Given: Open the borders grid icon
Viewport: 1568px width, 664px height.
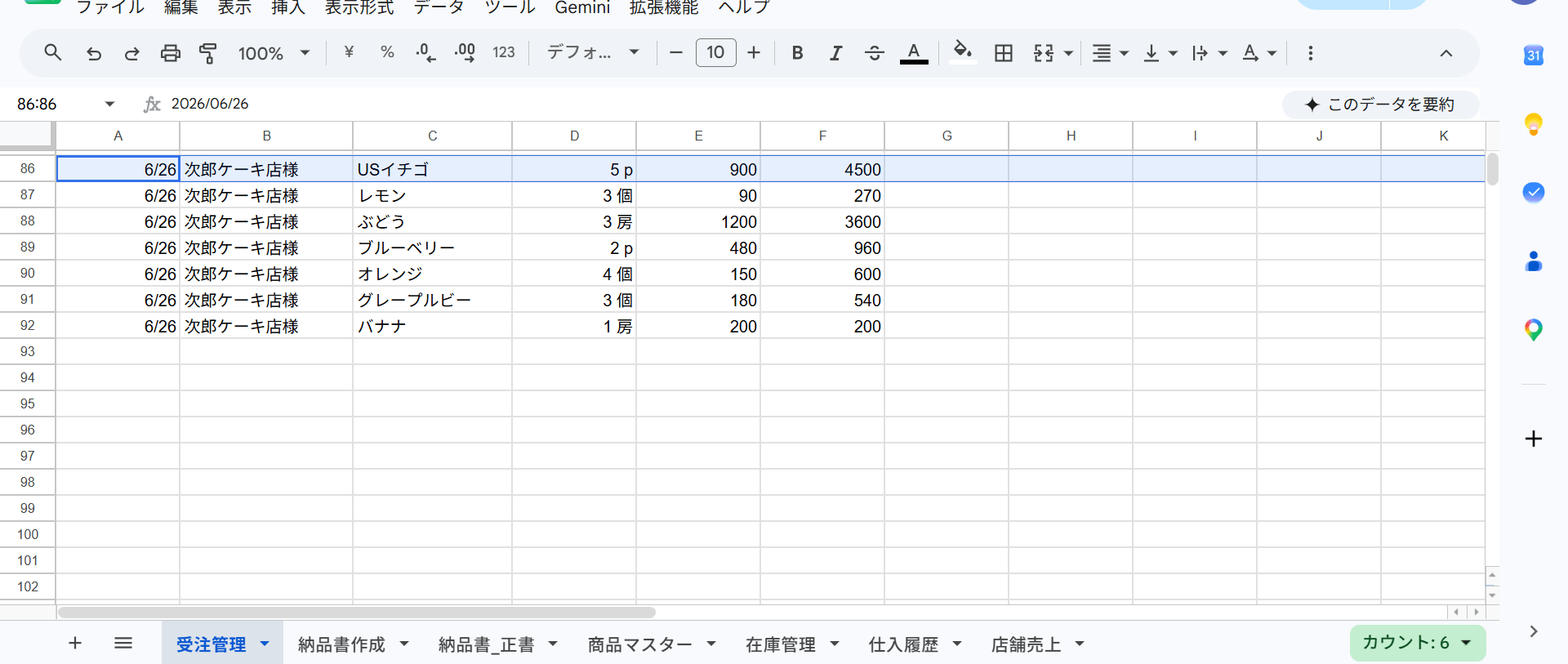Looking at the screenshot, I should (1004, 53).
